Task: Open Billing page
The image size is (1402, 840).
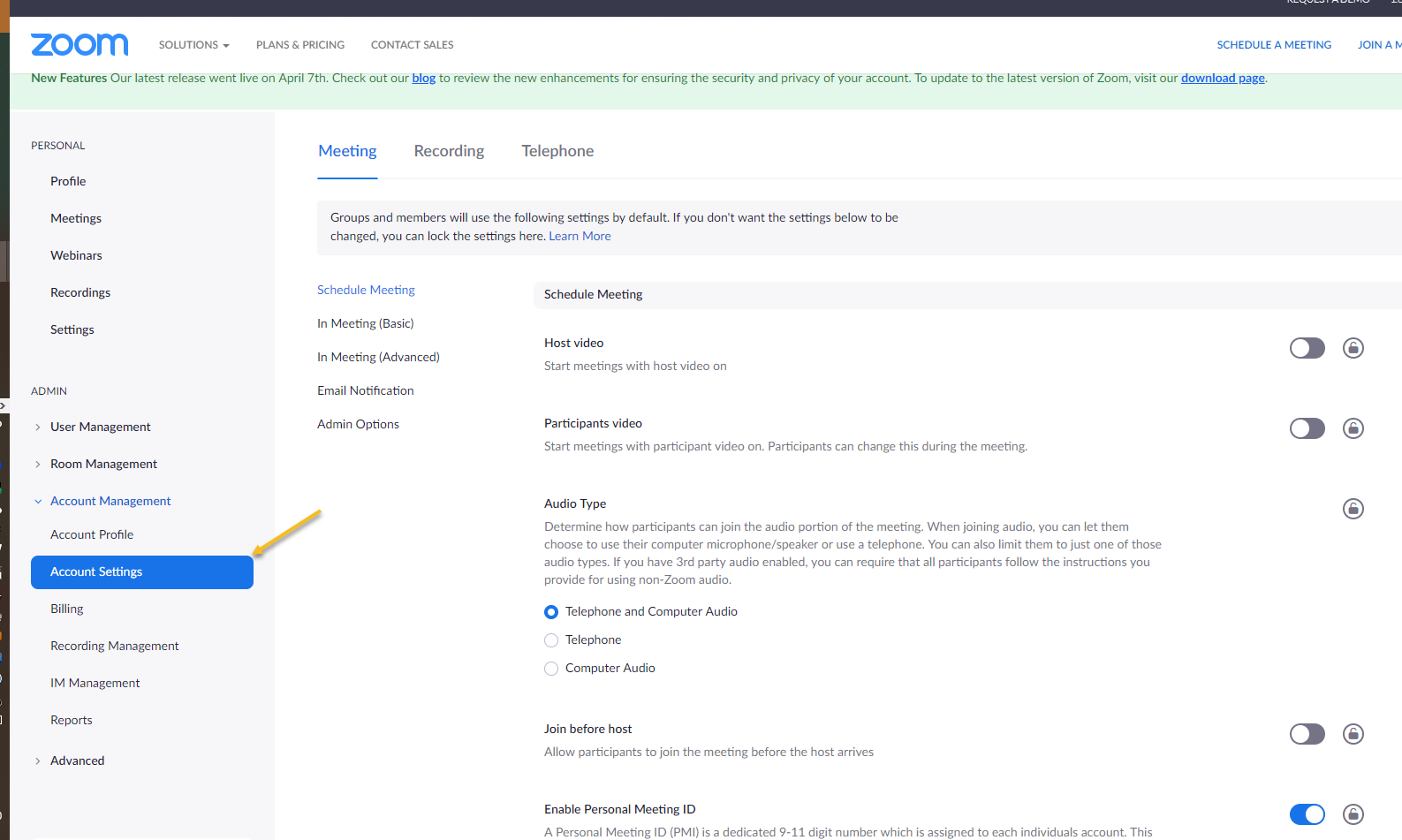Action: [x=67, y=609]
